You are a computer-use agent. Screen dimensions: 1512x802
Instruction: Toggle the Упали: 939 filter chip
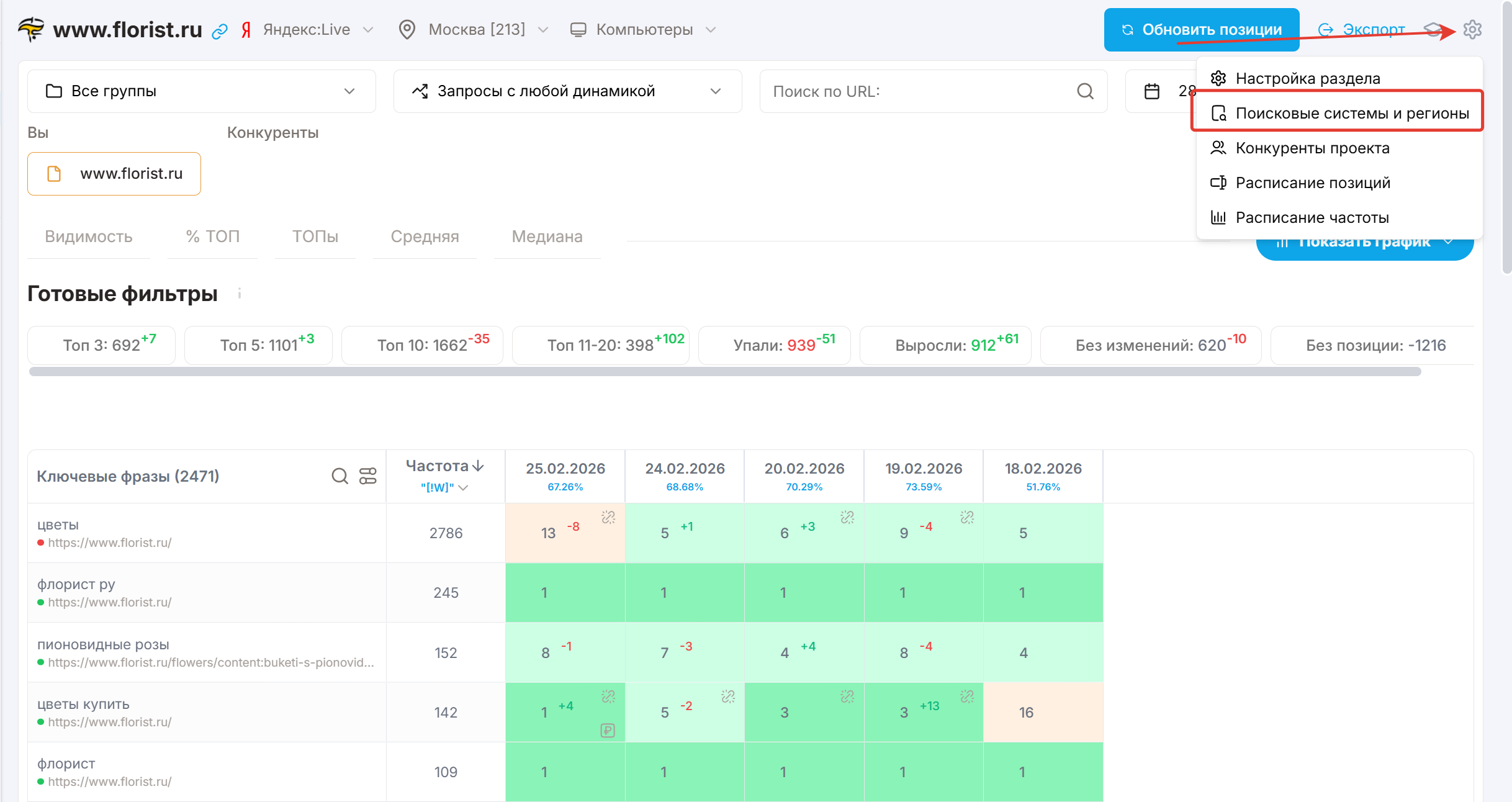774,345
